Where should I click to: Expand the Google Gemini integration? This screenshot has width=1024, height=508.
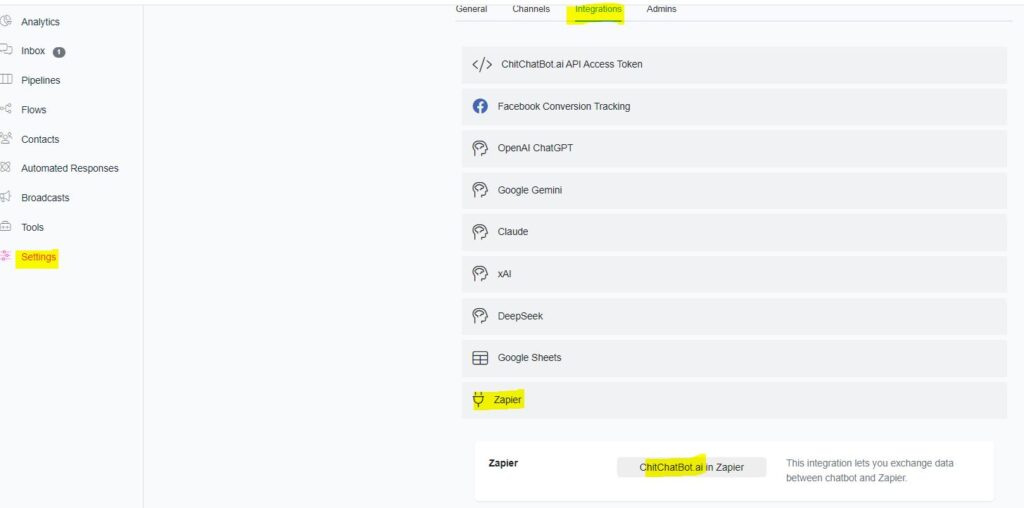734,190
